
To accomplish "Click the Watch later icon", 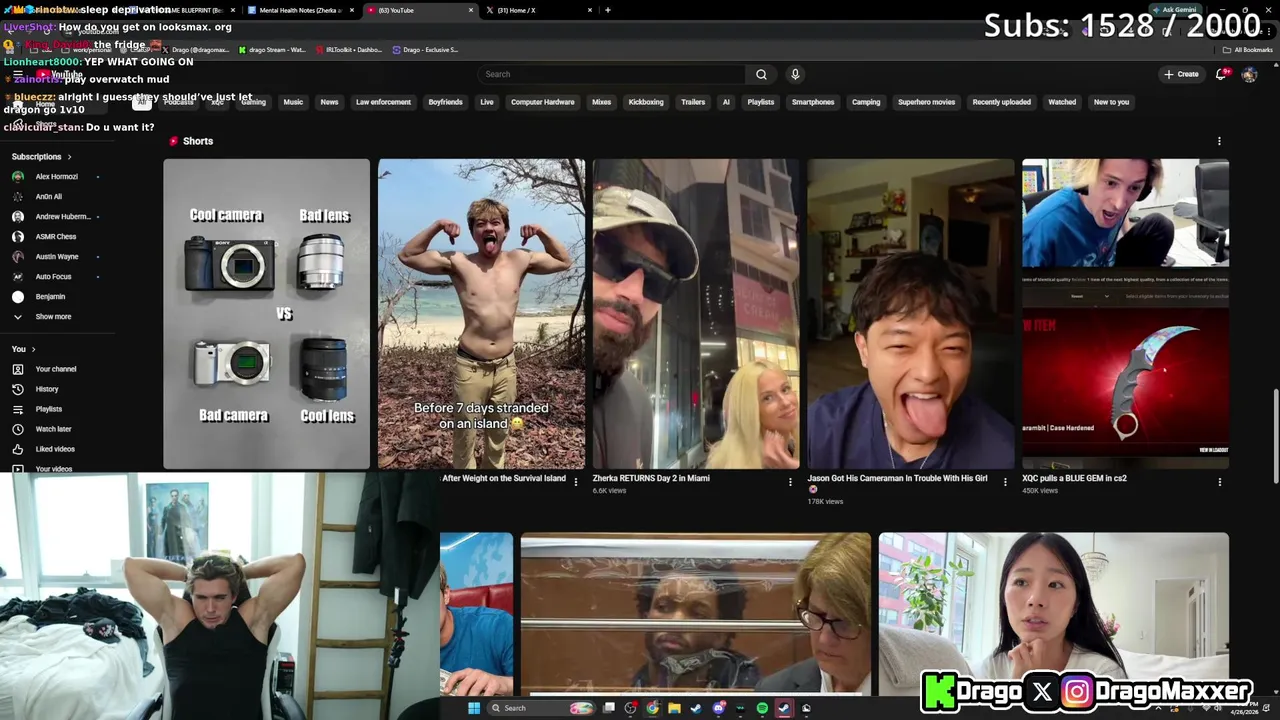I will pyautogui.click(x=18, y=429).
